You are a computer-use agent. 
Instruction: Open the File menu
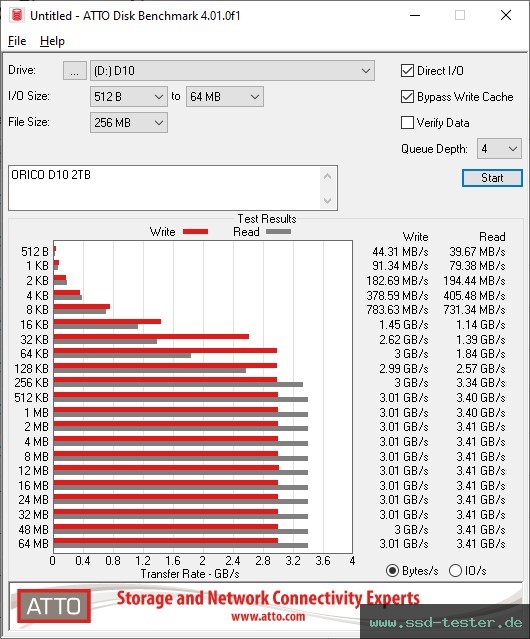[17, 41]
